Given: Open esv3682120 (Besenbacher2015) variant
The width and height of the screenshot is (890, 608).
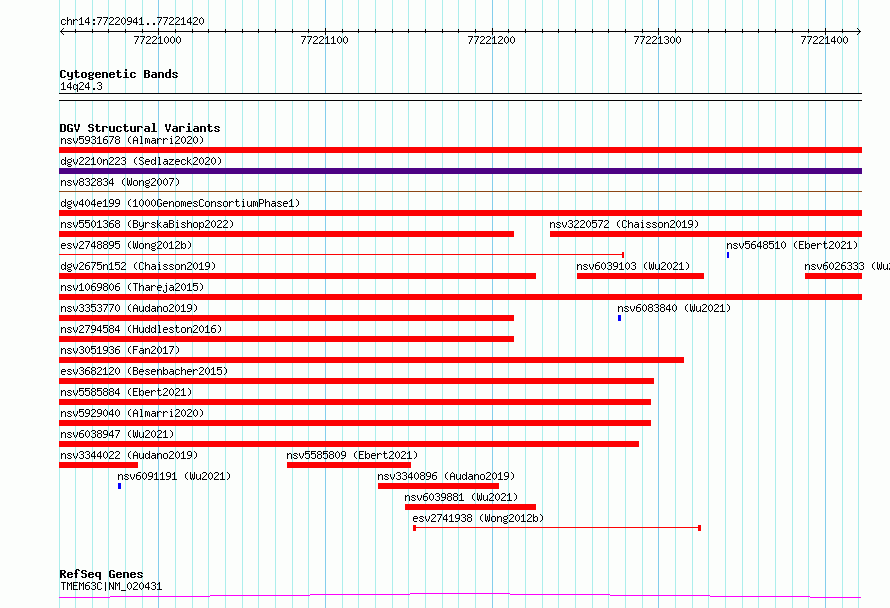Looking at the screenshot, I should coord(144,371).
